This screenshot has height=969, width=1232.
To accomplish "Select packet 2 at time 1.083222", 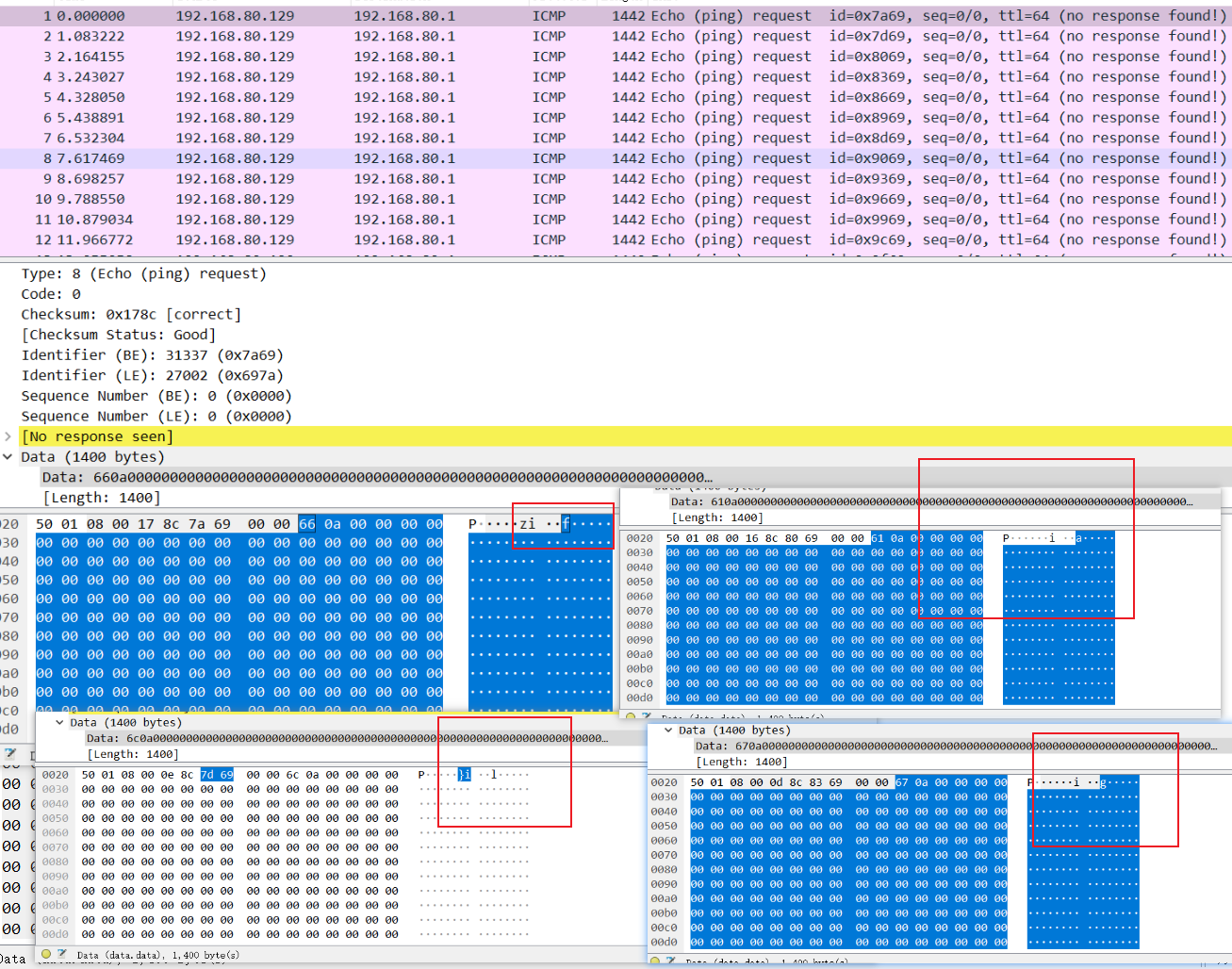I will tap(616, 36).
